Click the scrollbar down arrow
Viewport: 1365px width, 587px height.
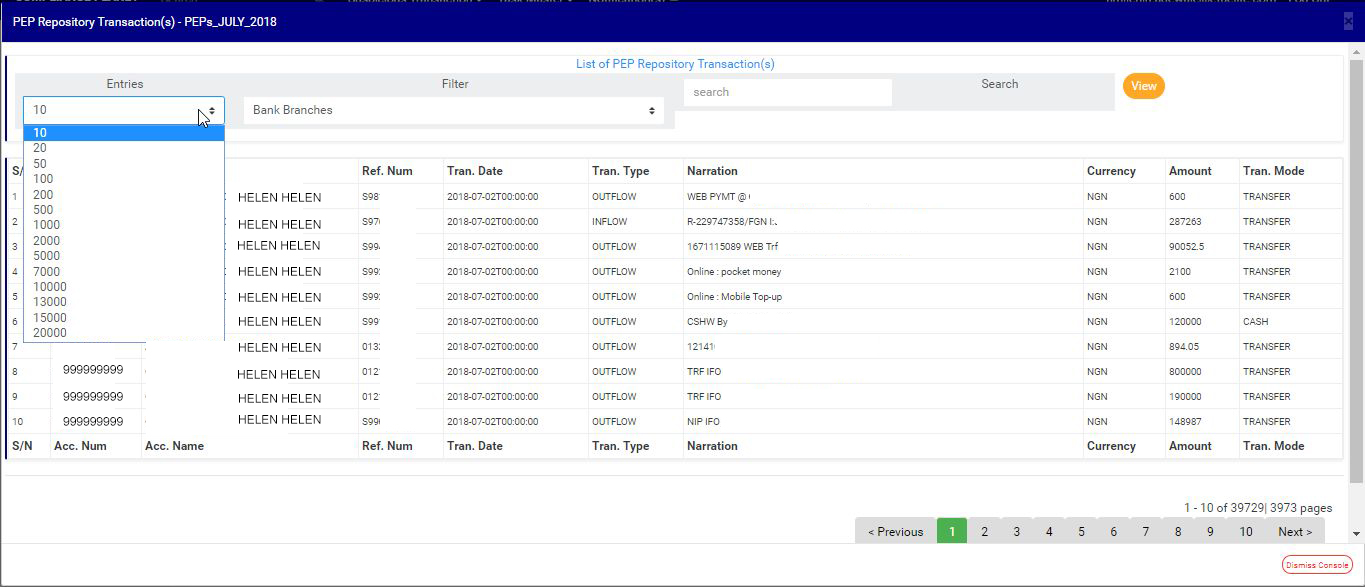click(1356, 534)
